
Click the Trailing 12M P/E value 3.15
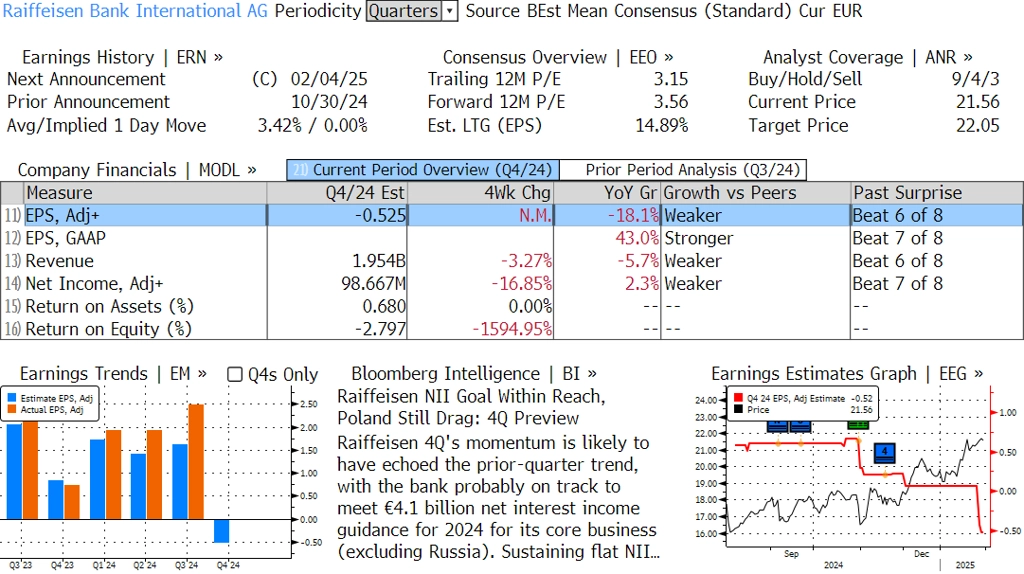[x=671, y=79]
